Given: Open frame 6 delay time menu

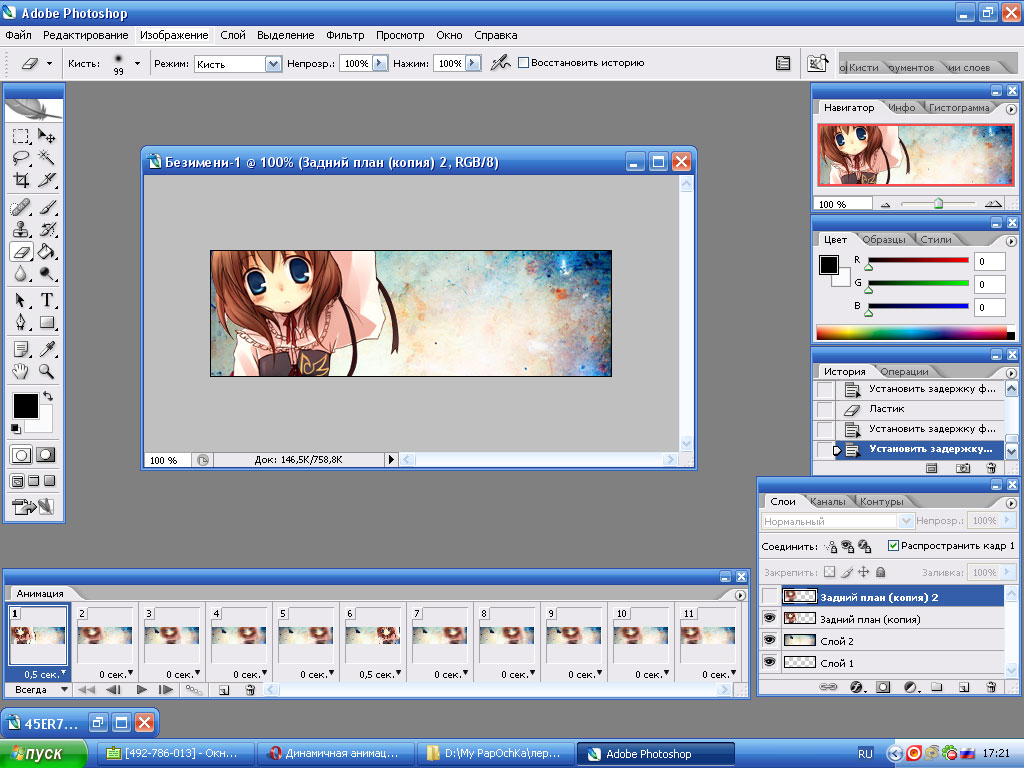Looking at the screenshot, I should [x=380, y=674].
